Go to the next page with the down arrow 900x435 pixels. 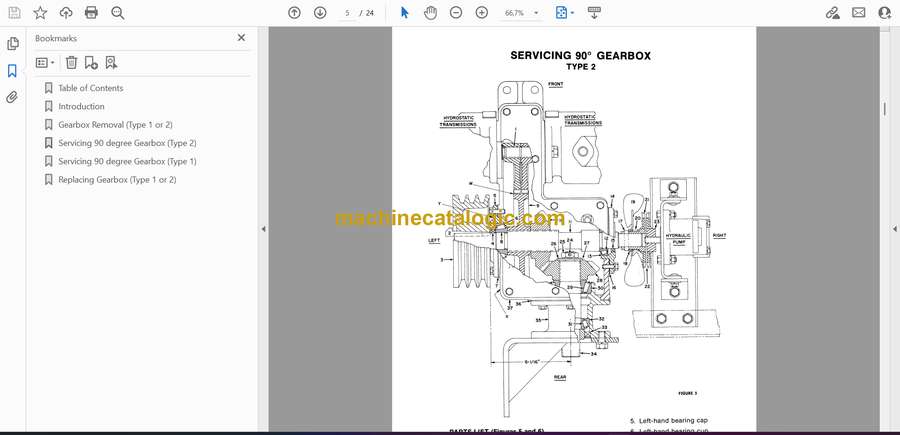click(320, 13)
